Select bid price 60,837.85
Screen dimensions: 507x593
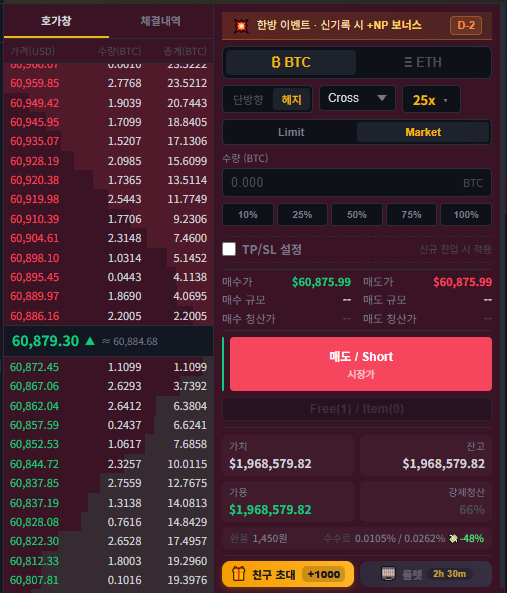[34, 483]
